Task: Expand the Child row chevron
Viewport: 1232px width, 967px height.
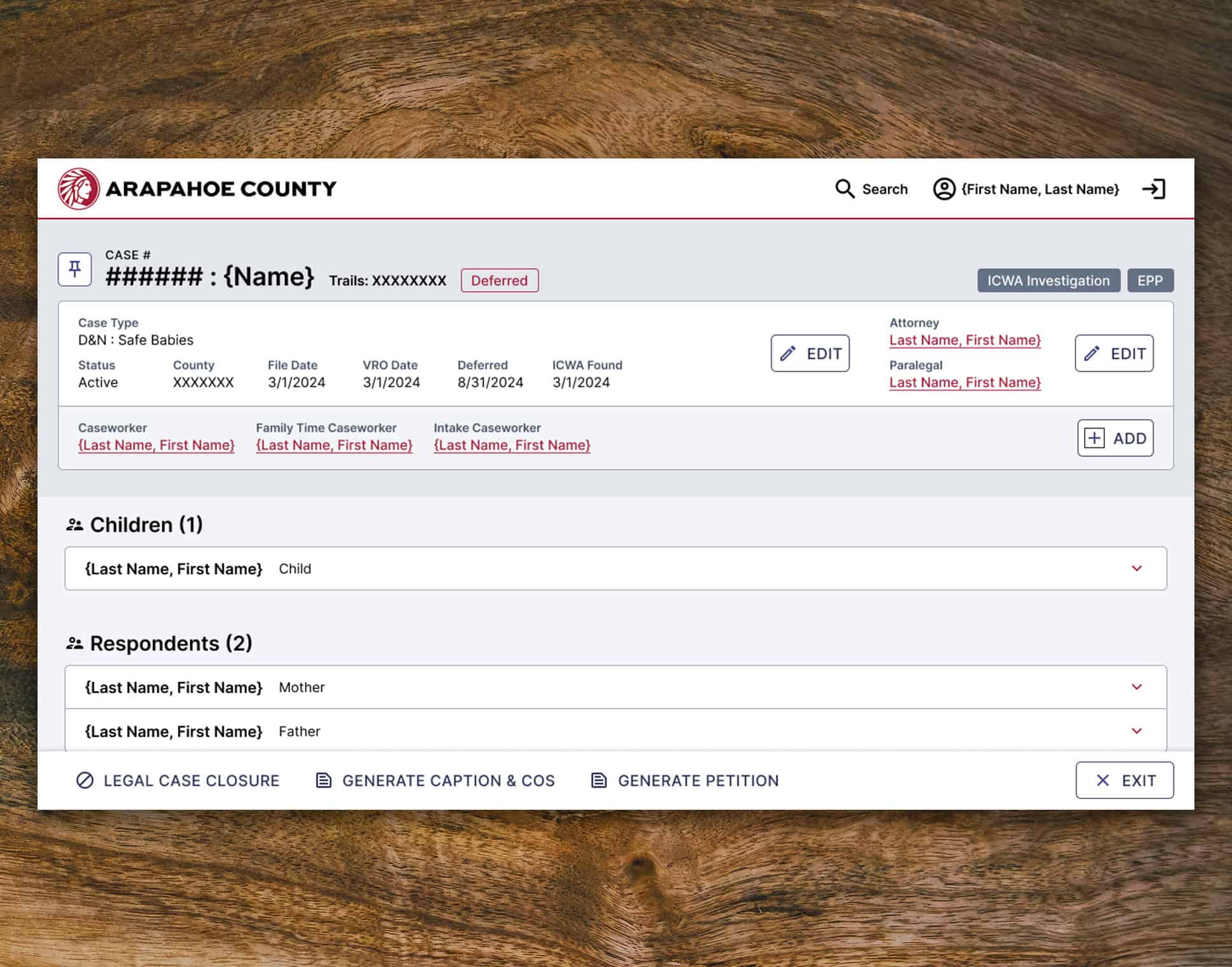Action: (x=1137, y=568)
